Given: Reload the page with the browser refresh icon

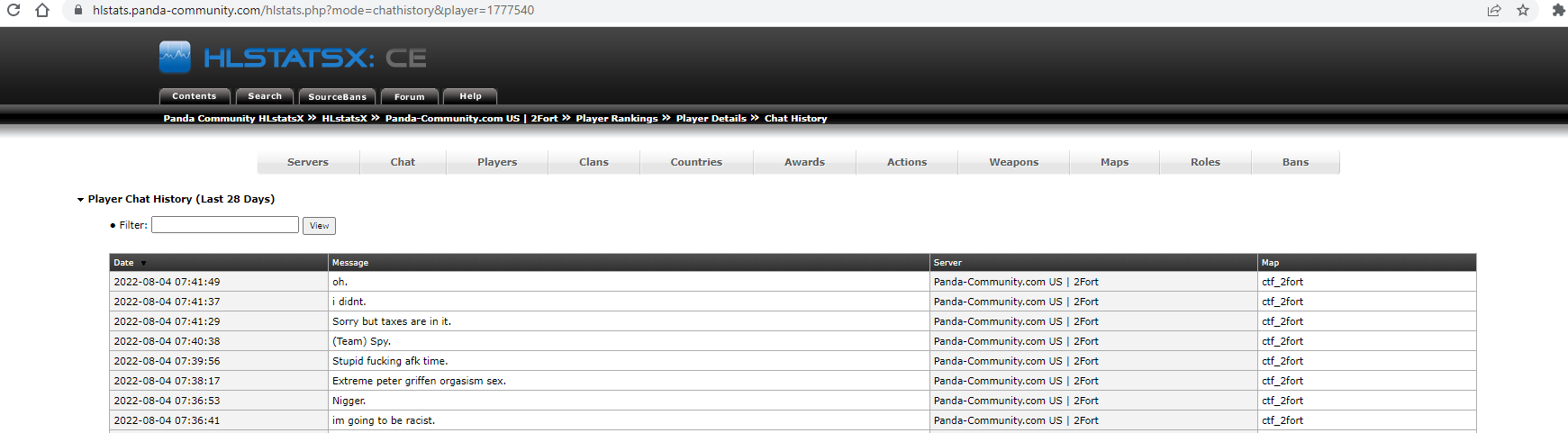Looking at the screenshot, I should click(x=14, y=11).
